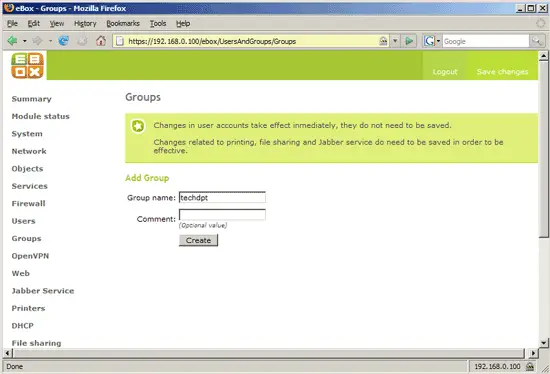Click the Forward navigation arrow
Image resolution: width=550 pixels, height=374 pixels.
point(37,41)
